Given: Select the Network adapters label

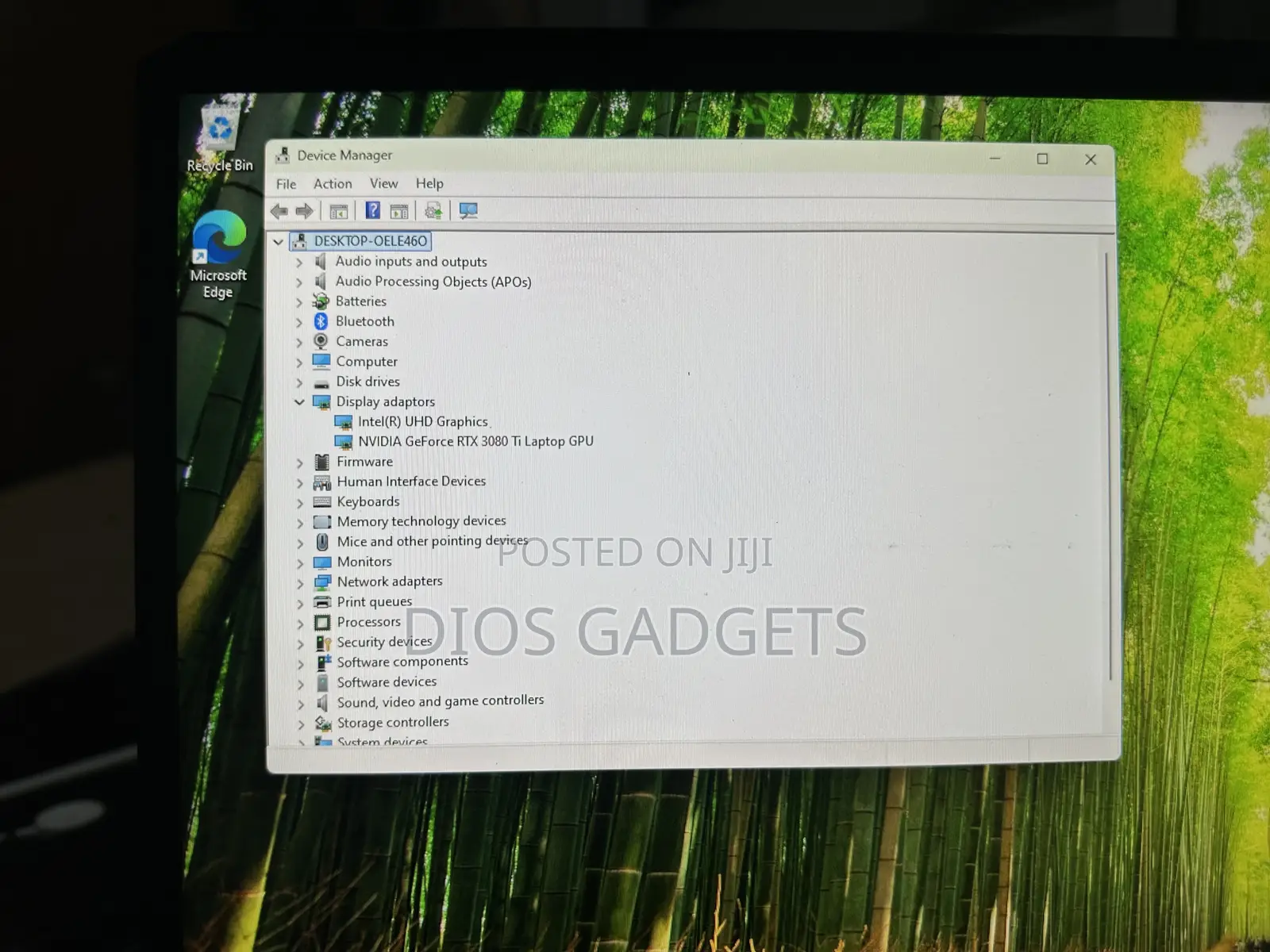Looking at the screenshot, I should (x=390, y=581).
